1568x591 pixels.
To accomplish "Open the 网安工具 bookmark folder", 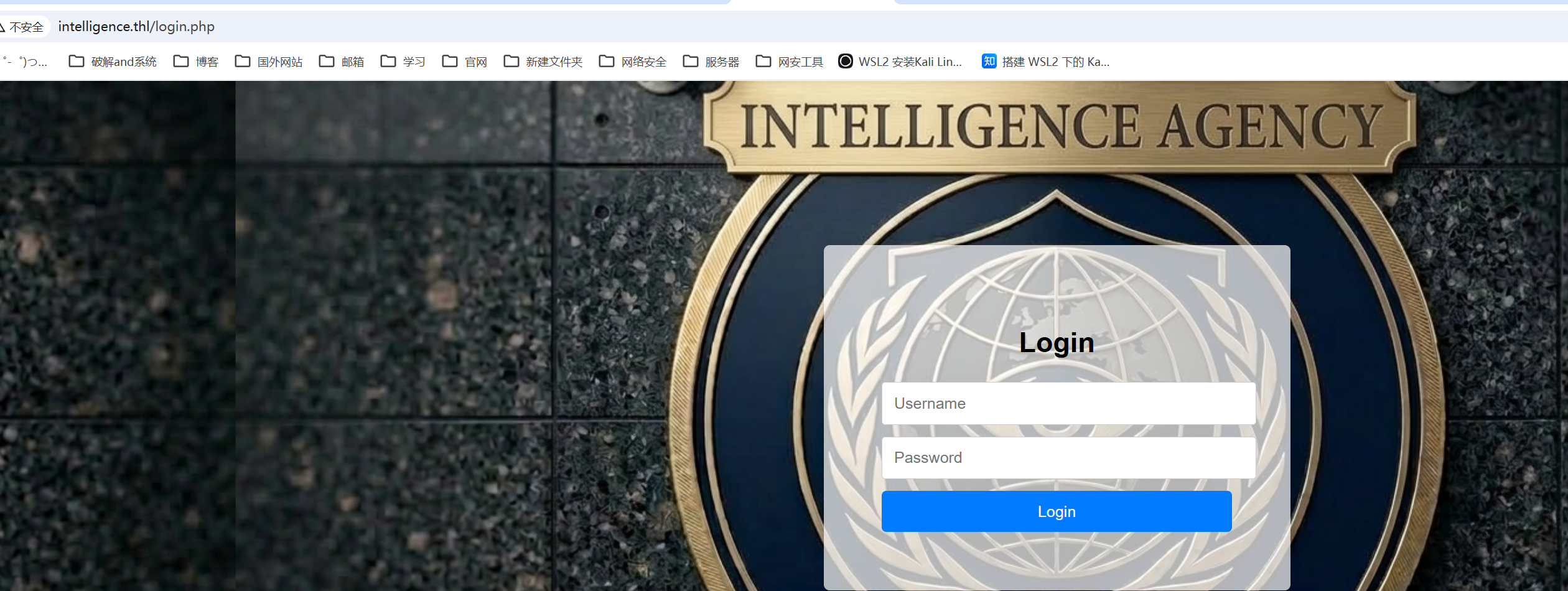I will coord(790,62).
